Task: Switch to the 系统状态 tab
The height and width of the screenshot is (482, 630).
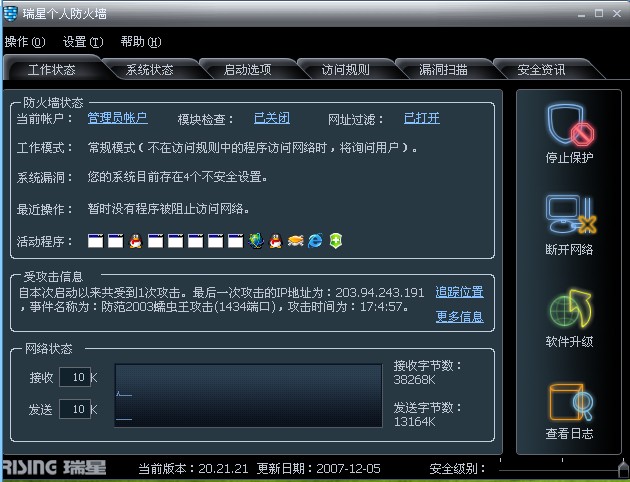Action: (149, 70)
